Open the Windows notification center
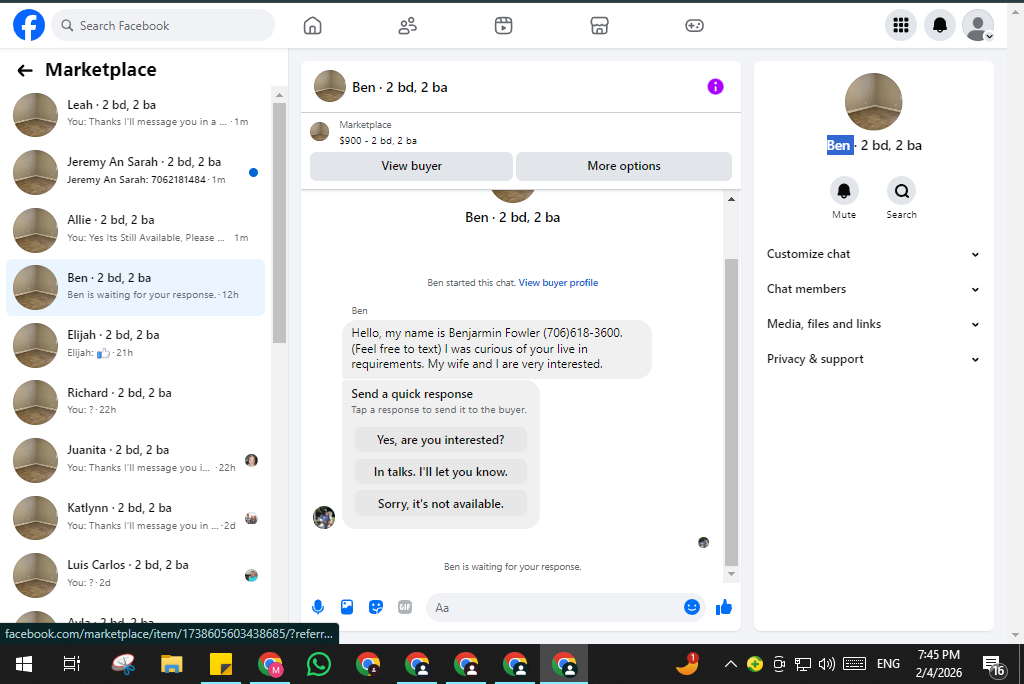The height and width of the screenshot is (684, 1024). coord(995,665)
